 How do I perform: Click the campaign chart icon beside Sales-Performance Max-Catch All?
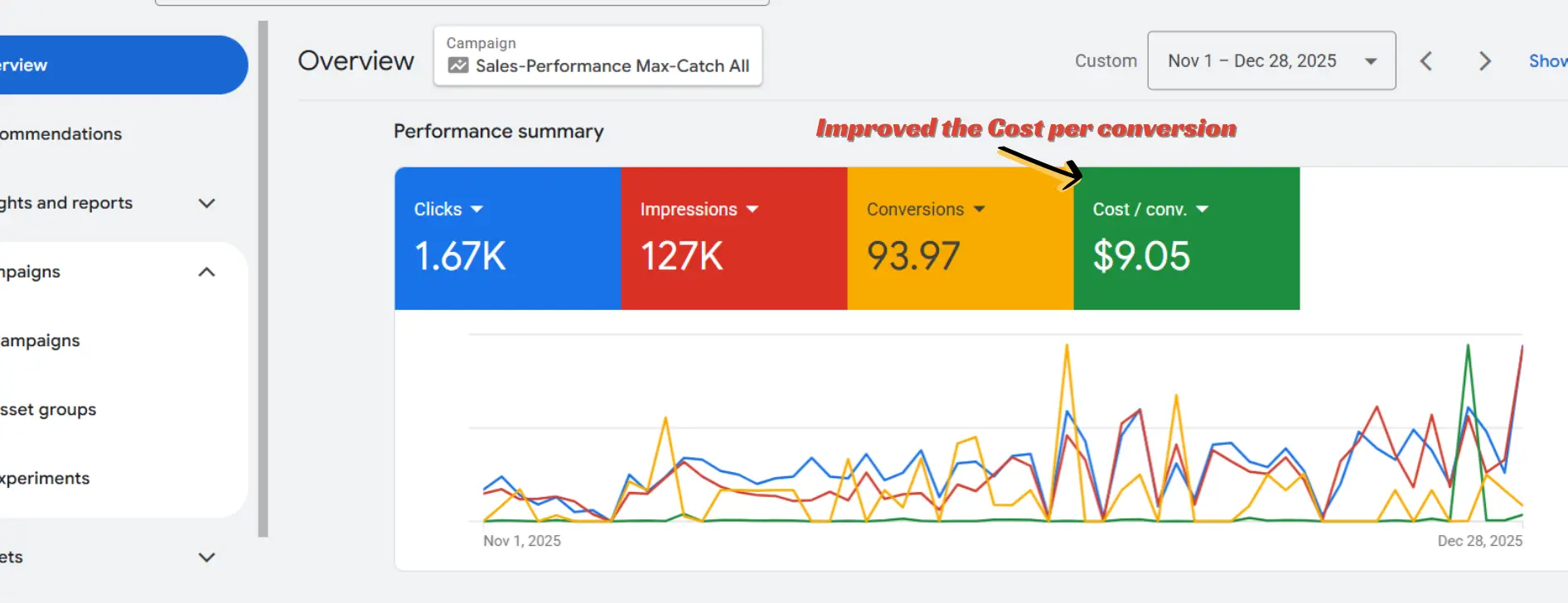458,65
